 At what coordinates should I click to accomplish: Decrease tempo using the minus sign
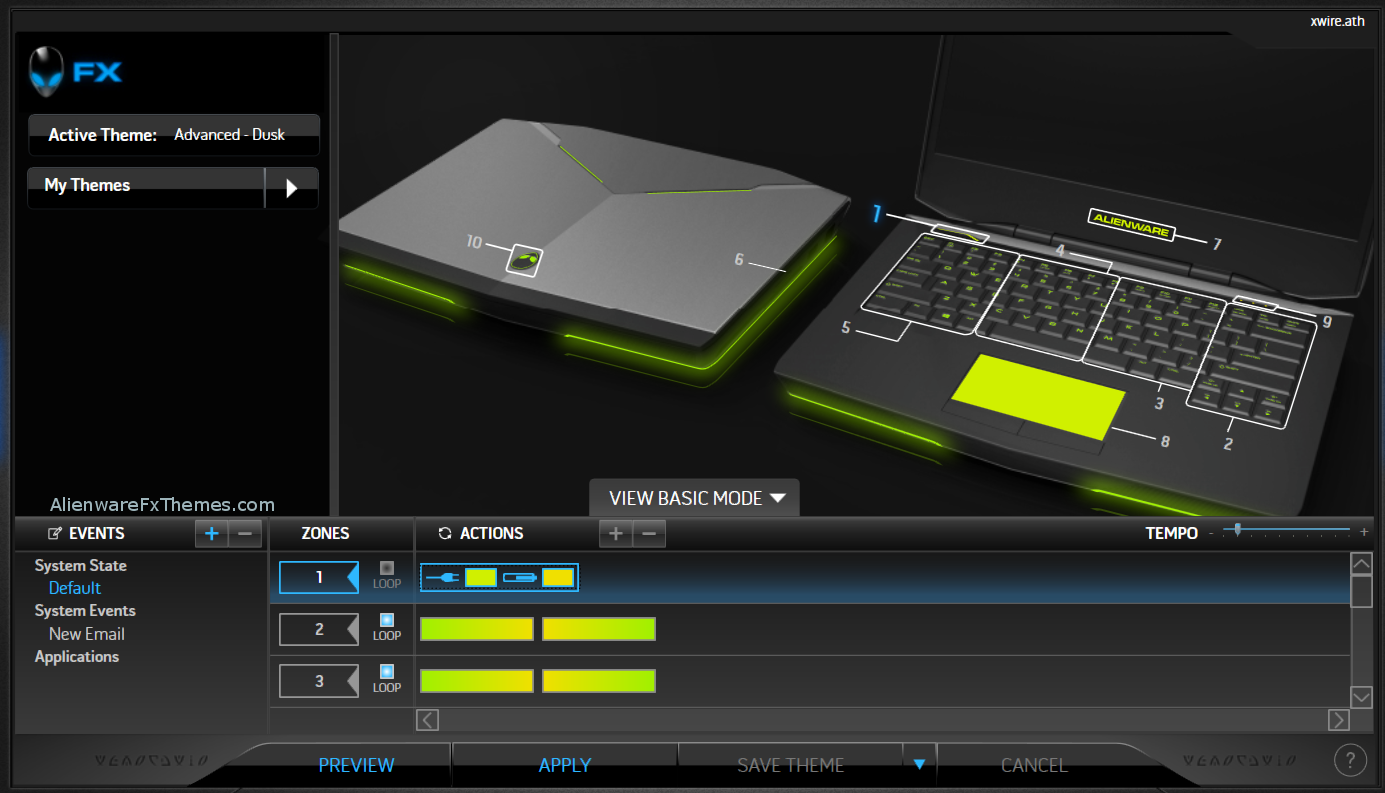click(x=1211, y=534)
